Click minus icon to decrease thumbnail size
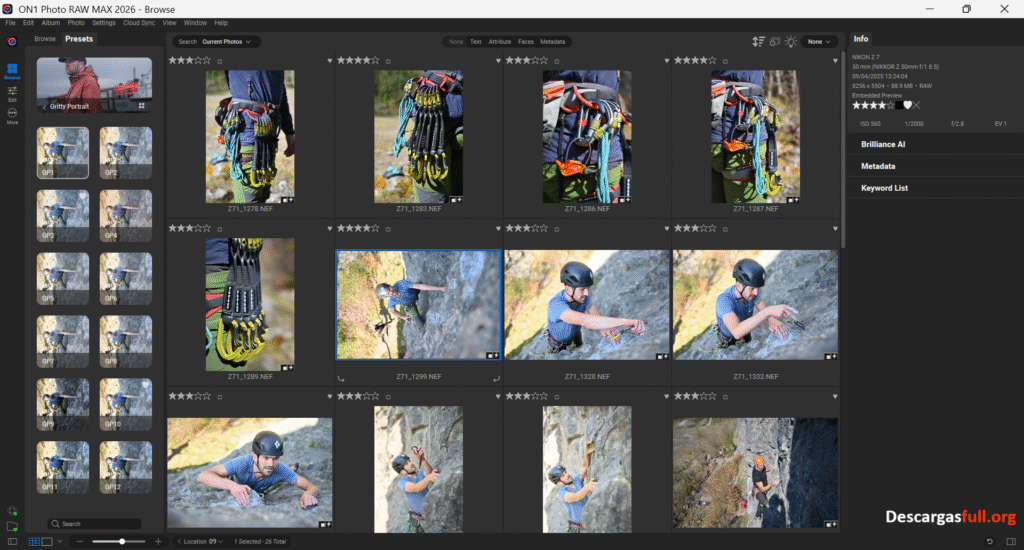1024x550 pixels. coord(80,542)
